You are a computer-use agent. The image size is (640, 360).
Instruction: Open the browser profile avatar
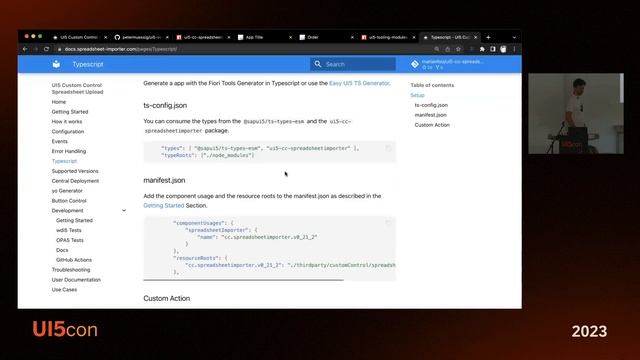pyautogui.click(x=503, y=49)
